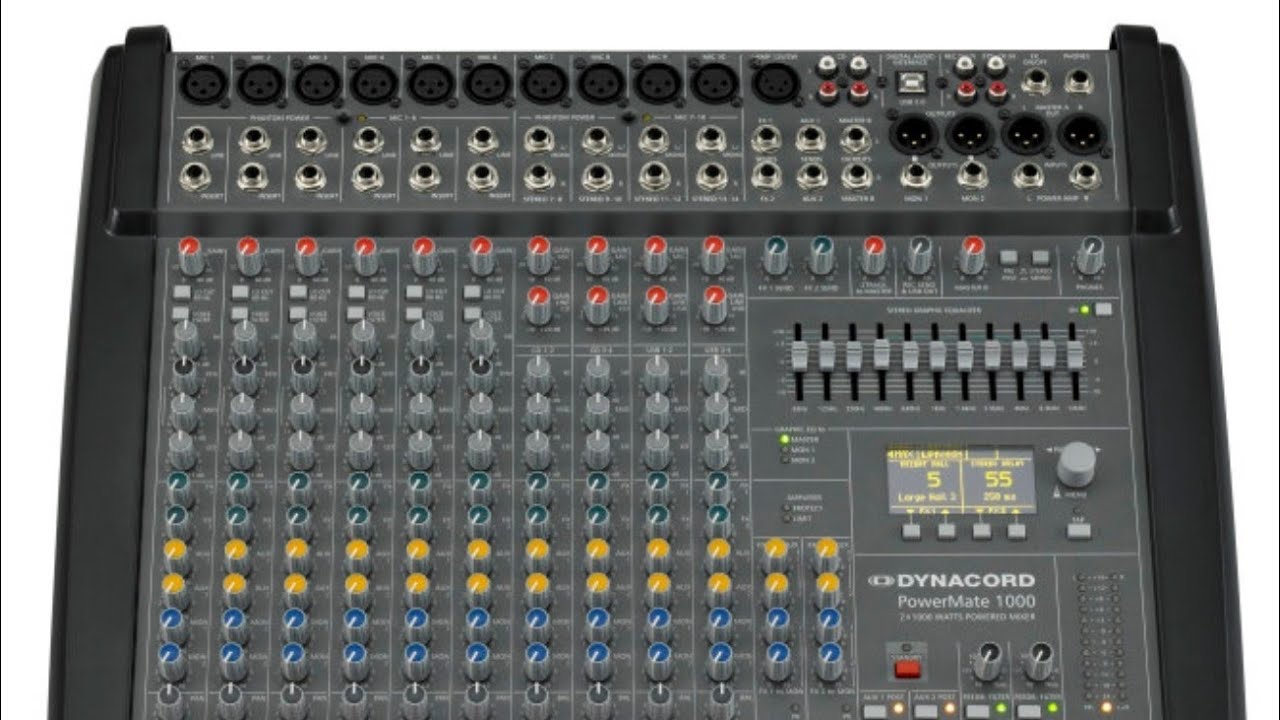
Task: Adjust the red gain knob on channel 6
Action: (482, 254)
